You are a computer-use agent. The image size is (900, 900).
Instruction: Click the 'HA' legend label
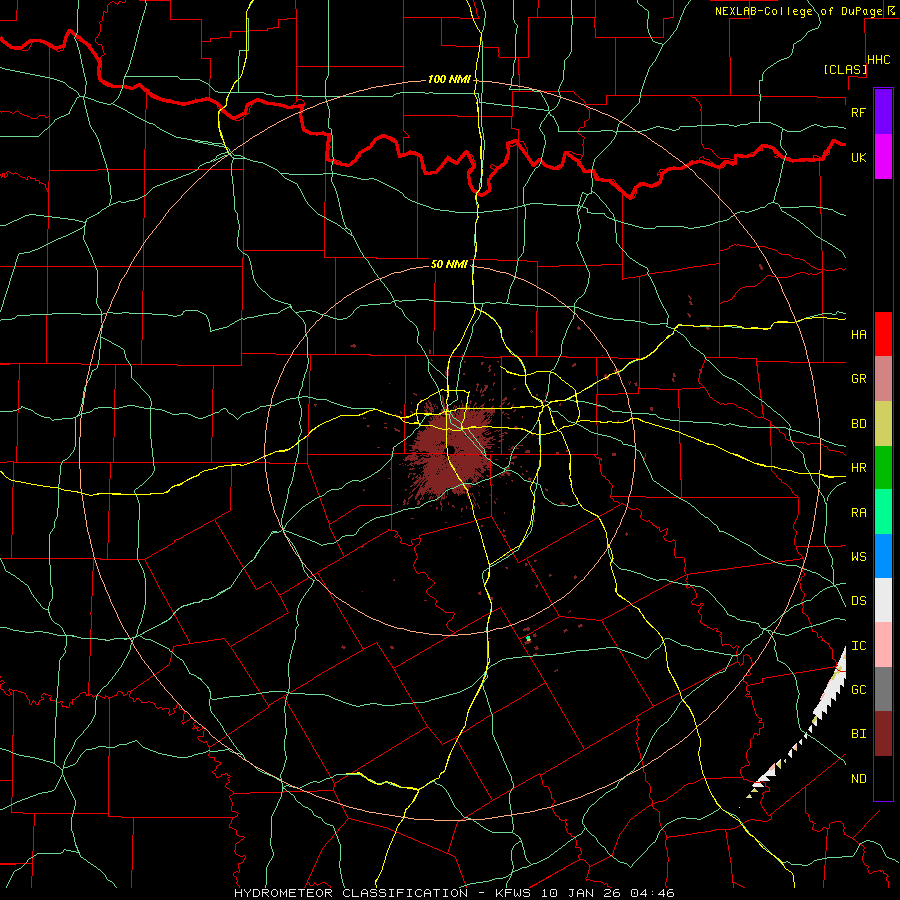(x=858, y=335)
